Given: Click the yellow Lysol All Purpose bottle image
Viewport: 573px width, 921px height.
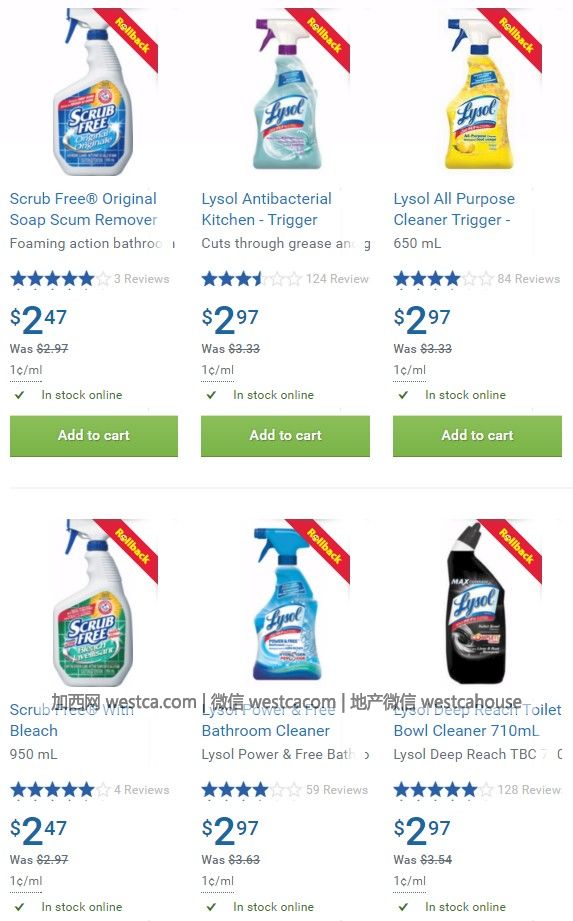Looking at the screenshot, I should (477, 93).
